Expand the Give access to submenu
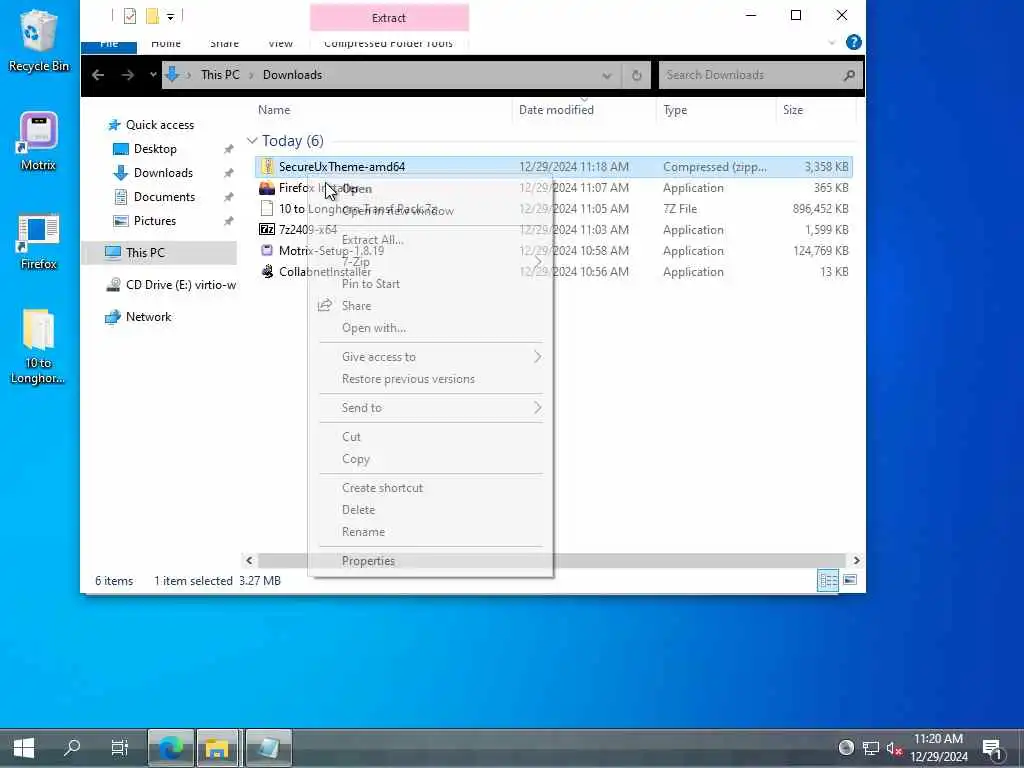This screenshot has height=768, width=1024. point(431,357)
